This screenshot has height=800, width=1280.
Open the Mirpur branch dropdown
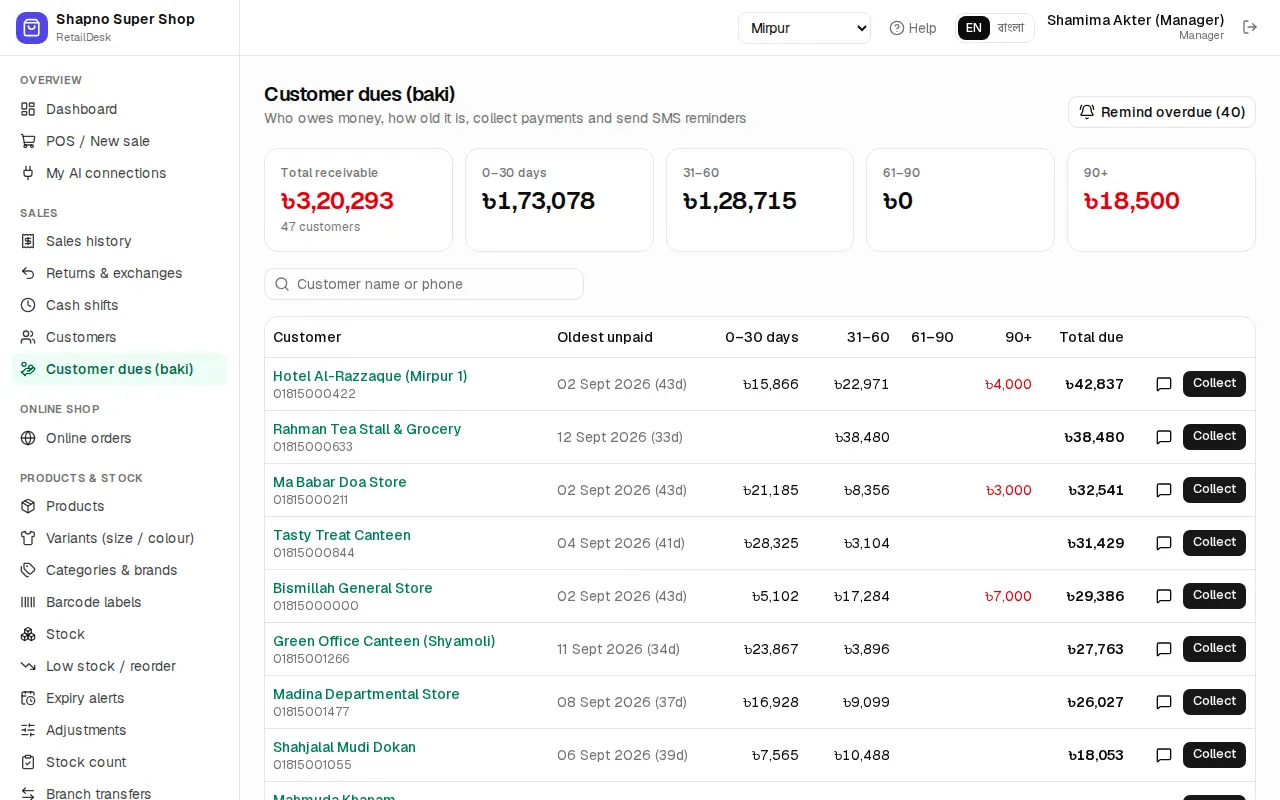click(804, 28)
